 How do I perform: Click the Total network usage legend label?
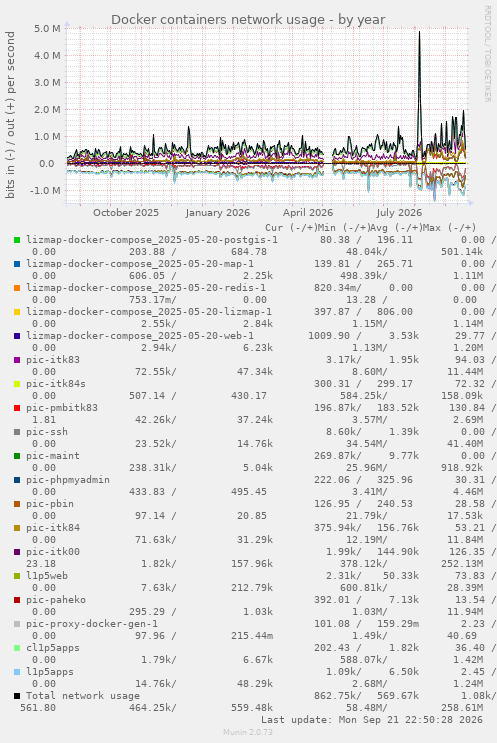(x=83, y=696)
